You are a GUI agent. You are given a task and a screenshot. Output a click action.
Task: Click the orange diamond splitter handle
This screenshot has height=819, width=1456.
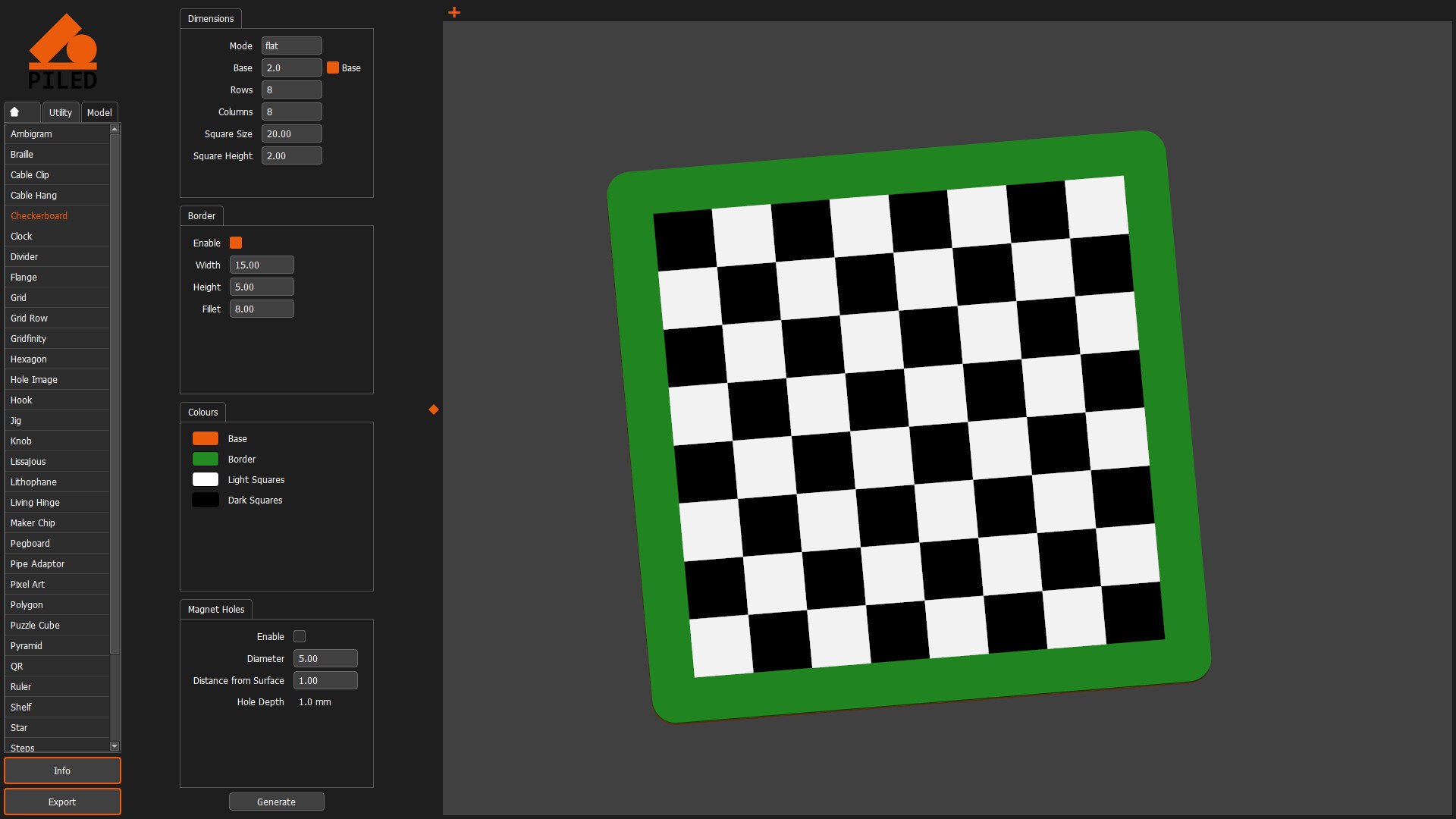[434, 409]
